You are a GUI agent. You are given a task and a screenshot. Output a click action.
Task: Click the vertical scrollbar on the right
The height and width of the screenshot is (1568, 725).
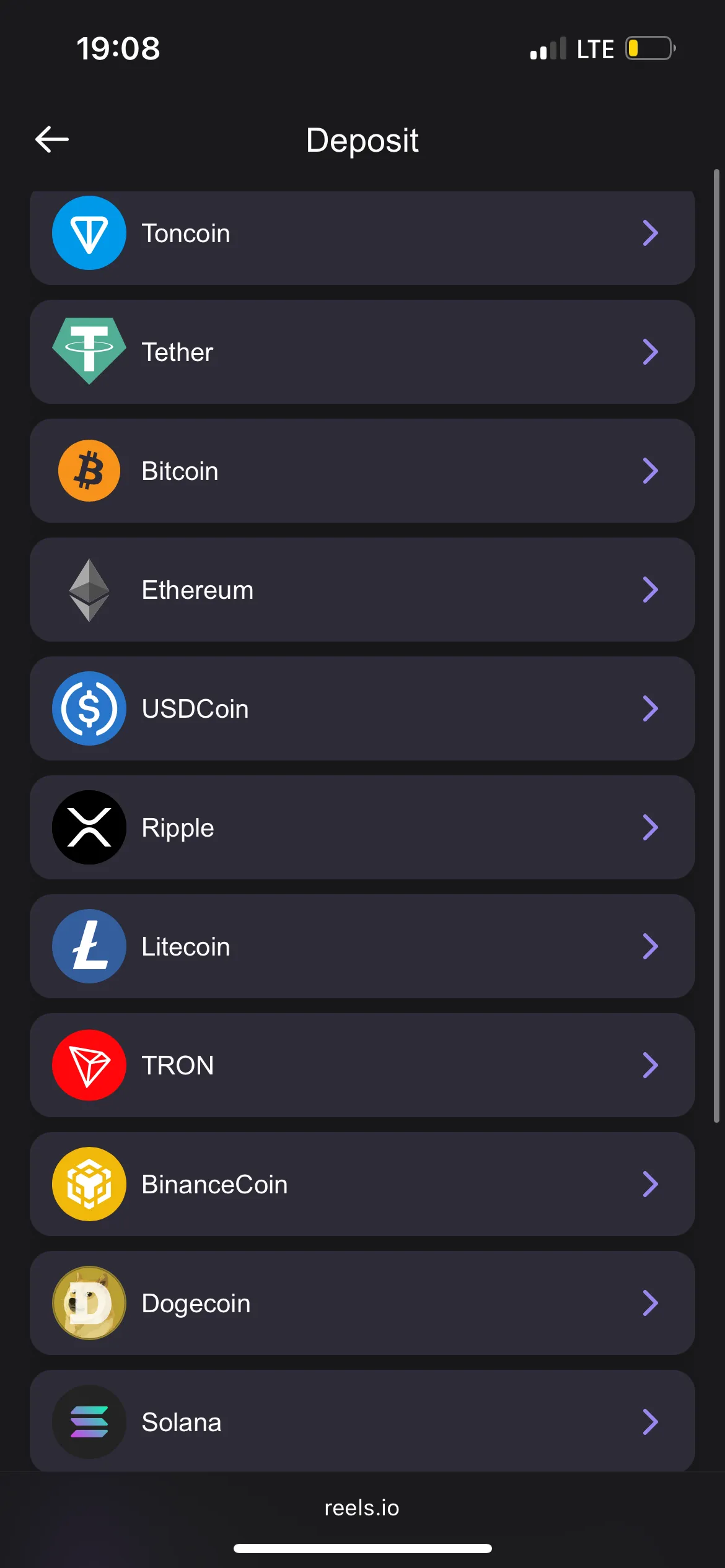tap(716, 644)
